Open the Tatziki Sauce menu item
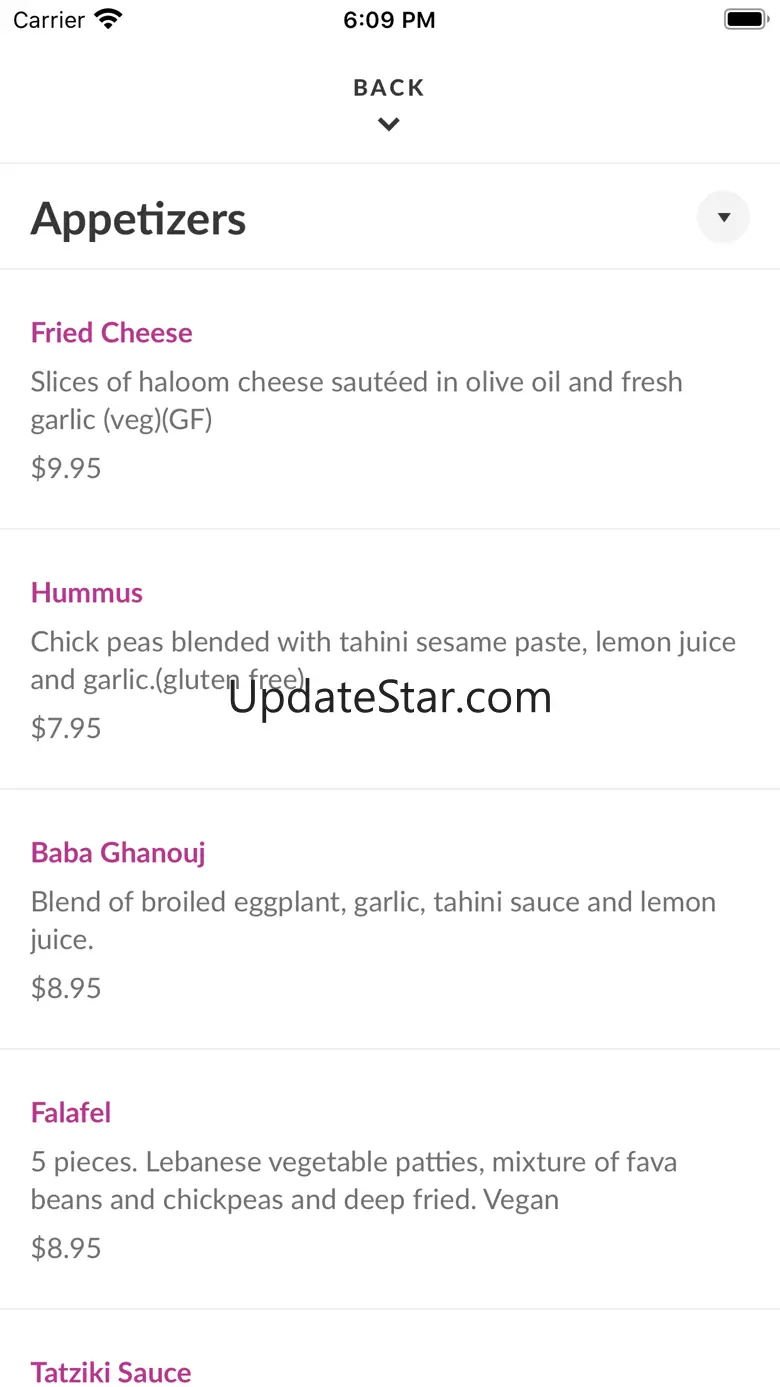The image size is (780, 1387). 111,1372
